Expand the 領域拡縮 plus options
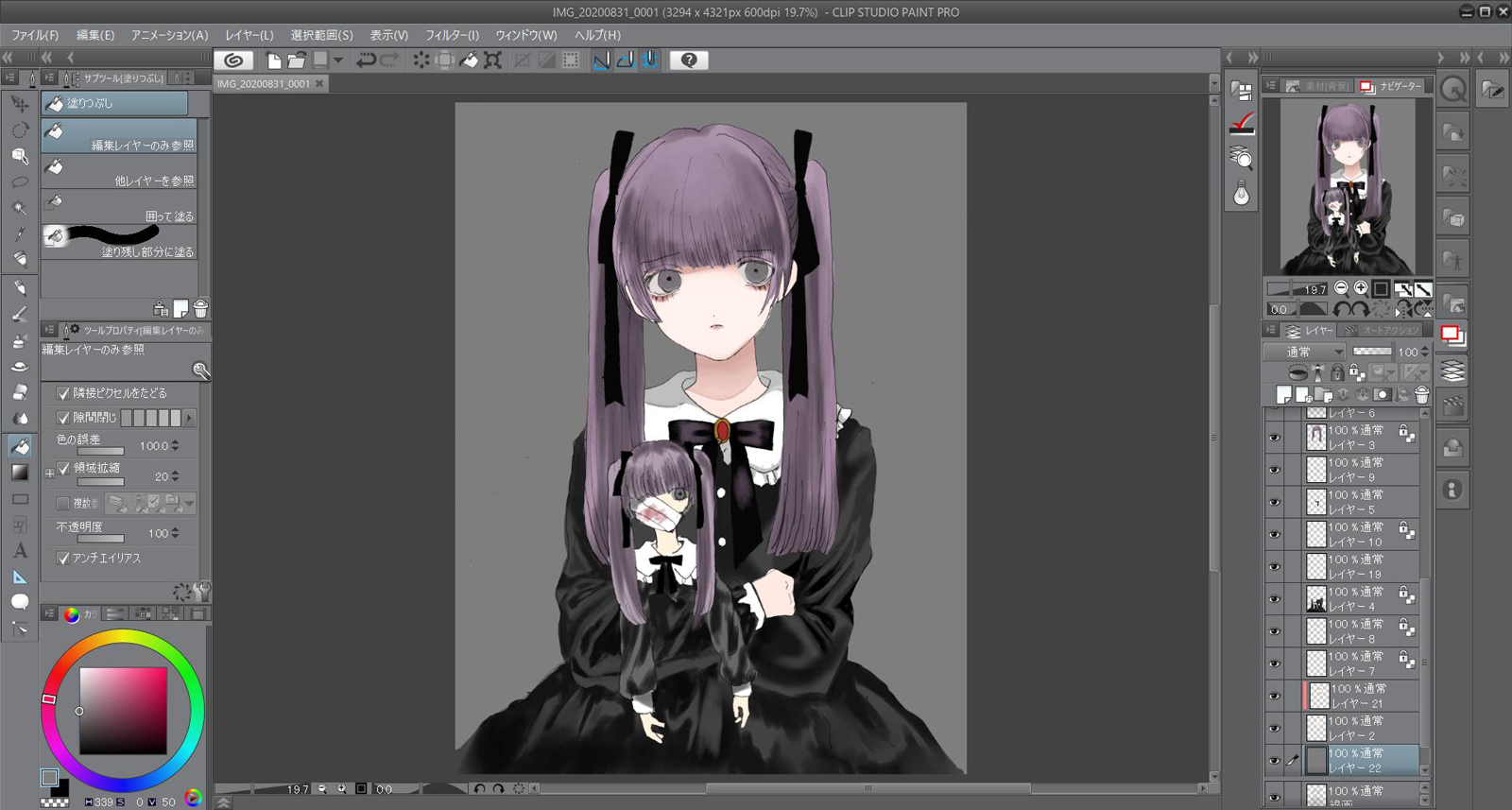The width and height of the screenshot is (1512, 810). coord(49,474)
